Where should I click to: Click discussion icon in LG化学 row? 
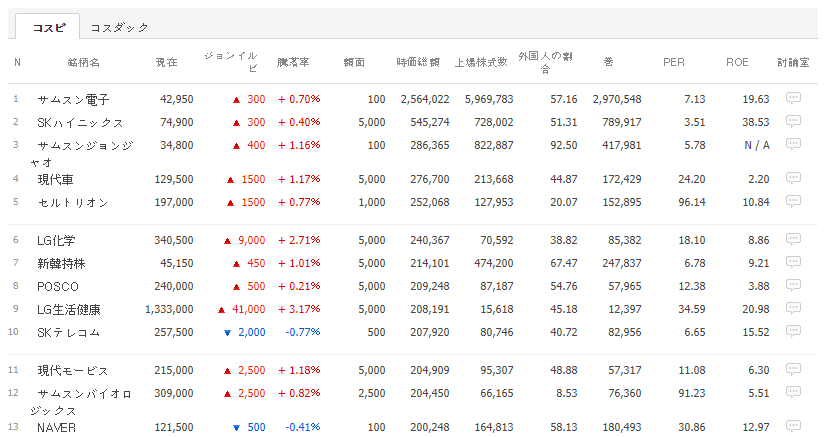click(793, 240)
